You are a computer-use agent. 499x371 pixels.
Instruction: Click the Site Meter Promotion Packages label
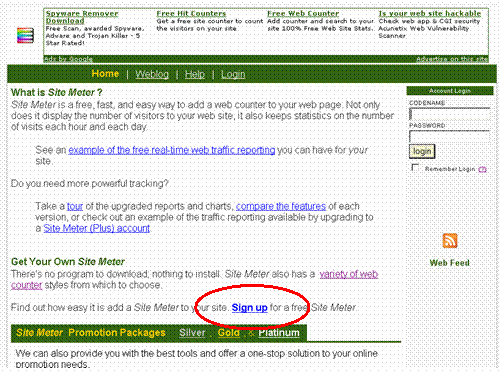pyautogui.click(x=91, y=333)
